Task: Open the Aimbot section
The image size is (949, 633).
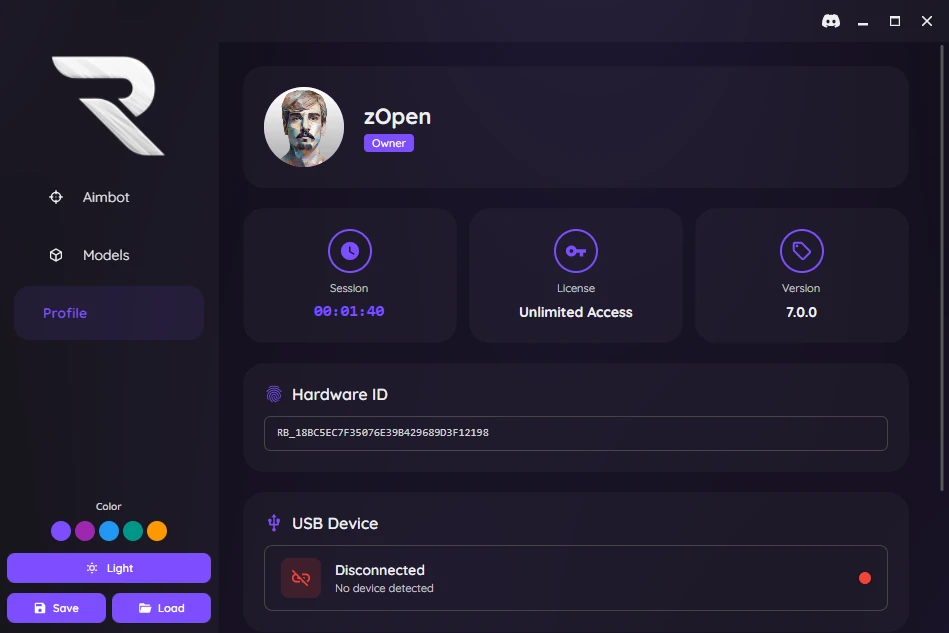Action: pyautogui.click(x=106, y=198)
